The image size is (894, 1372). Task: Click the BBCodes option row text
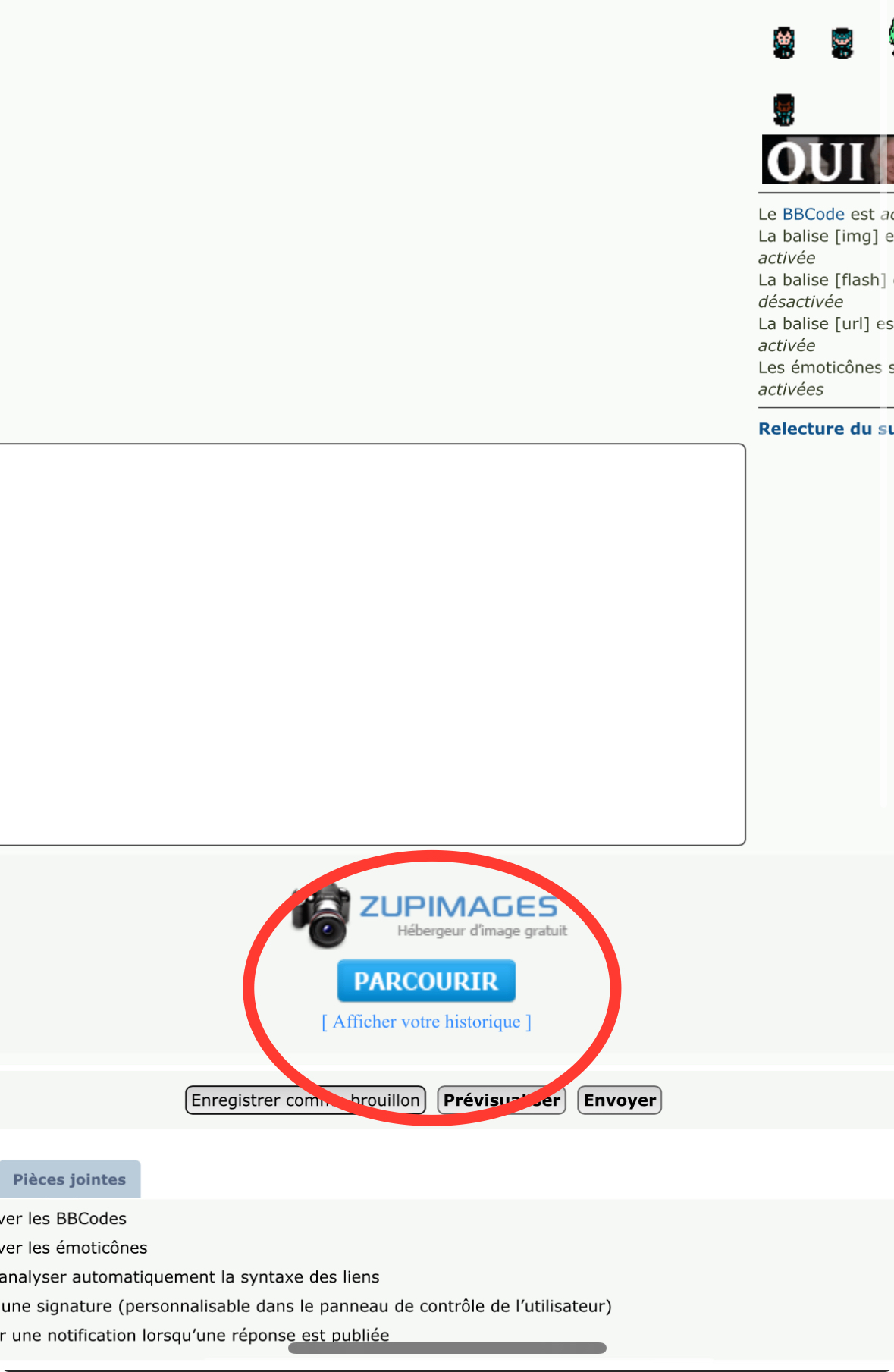64,1218
